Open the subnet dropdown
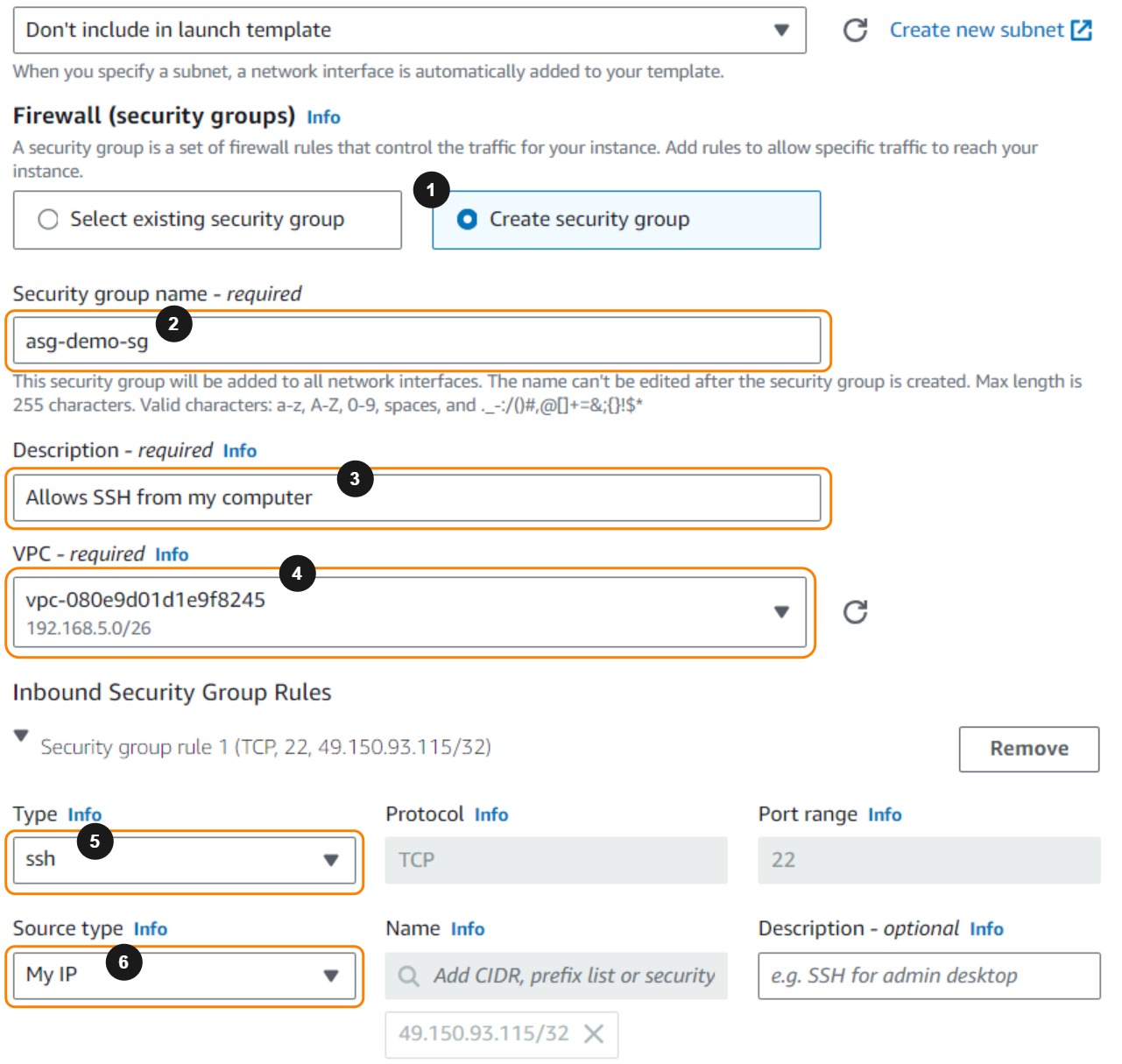 point(409,31)
